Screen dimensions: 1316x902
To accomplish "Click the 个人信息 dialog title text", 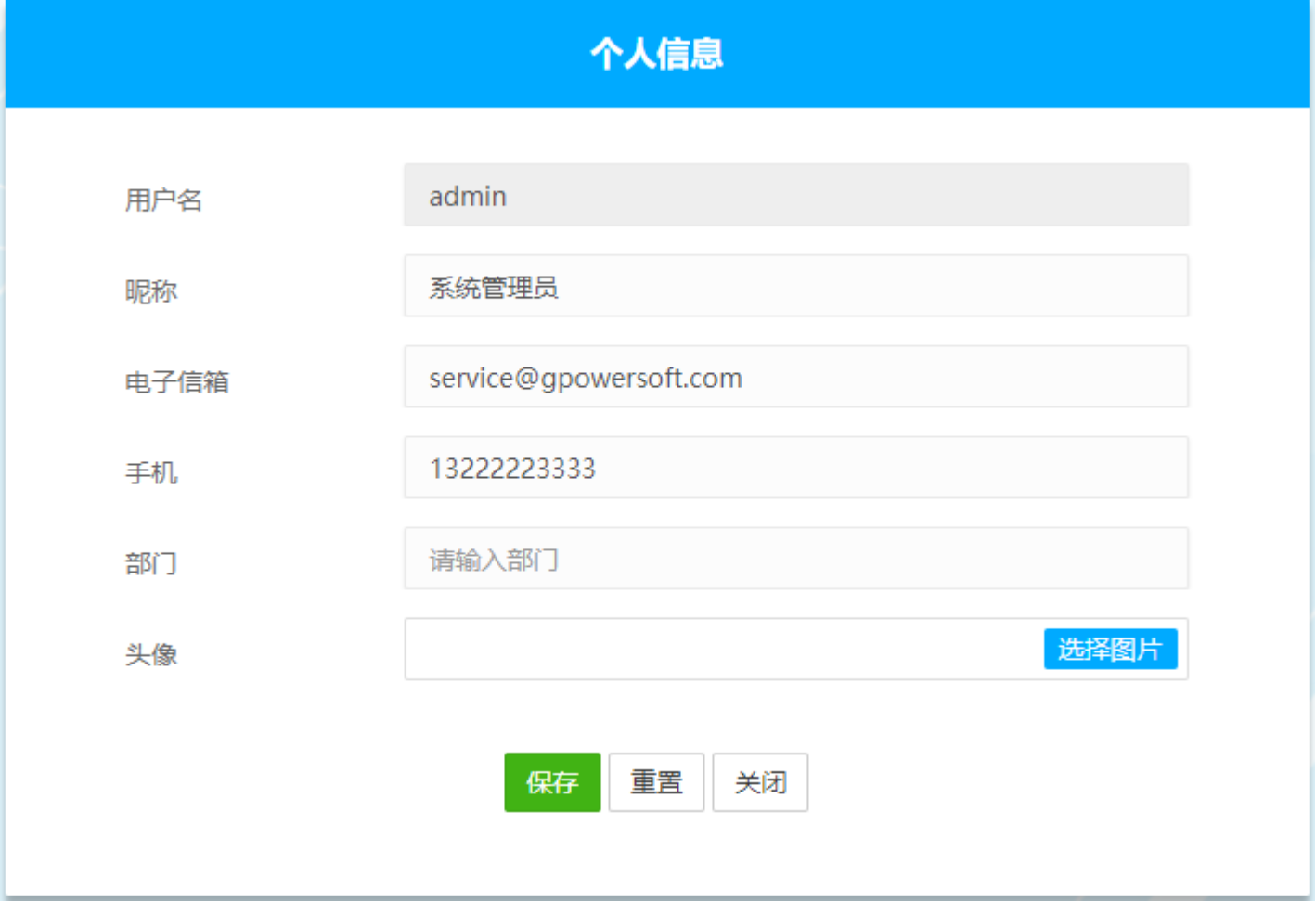I will tap(657, 54).
